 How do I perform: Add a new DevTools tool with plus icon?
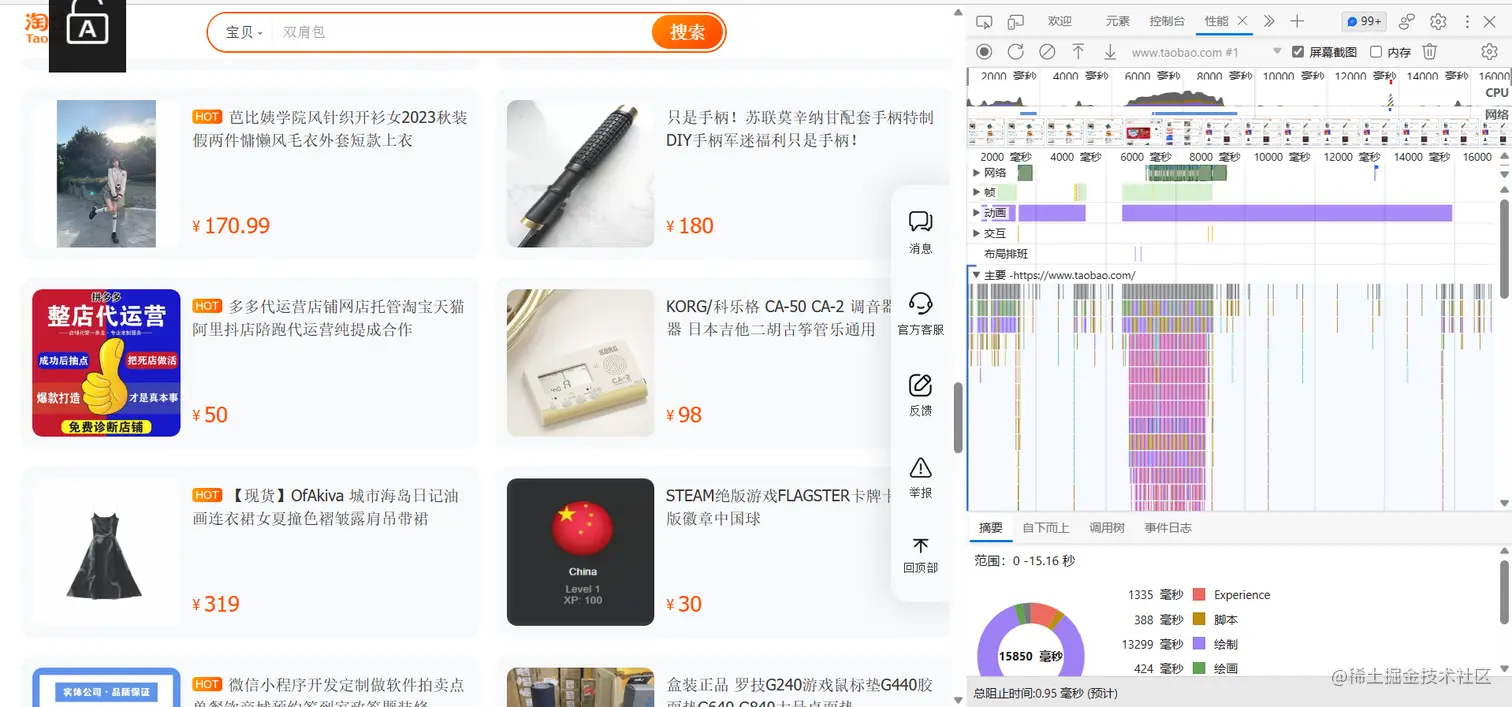click(x=1297, y=21)
